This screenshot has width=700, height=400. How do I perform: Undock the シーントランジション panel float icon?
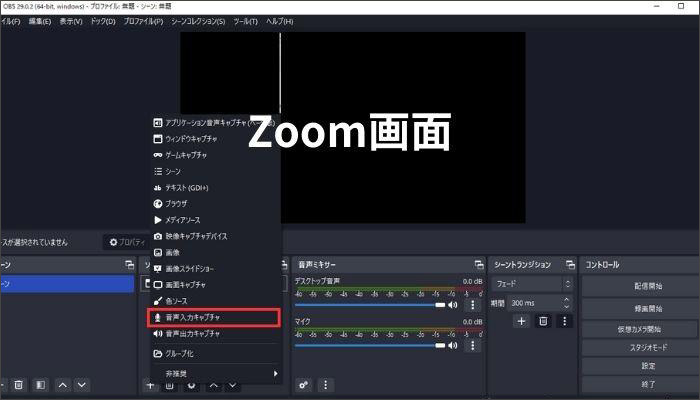[x=570, y=265]
